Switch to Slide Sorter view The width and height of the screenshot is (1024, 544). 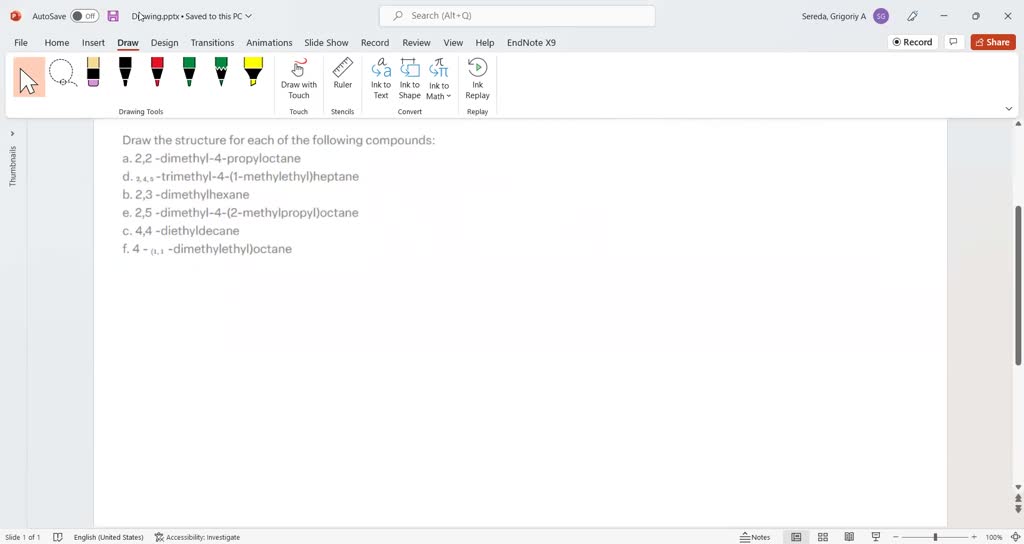click(x=823, y=537)
